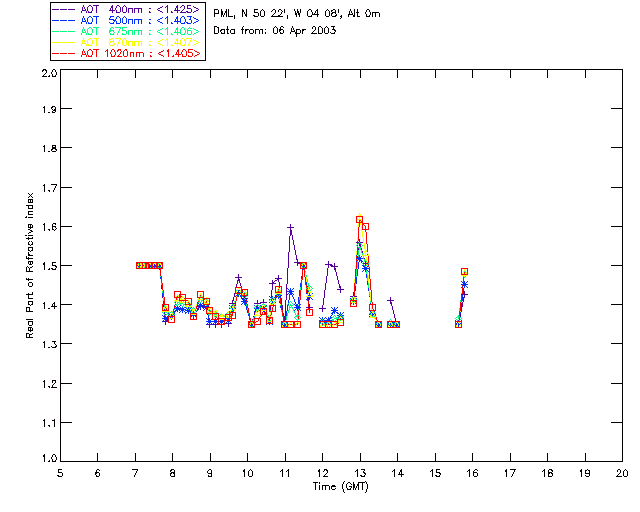
Task: Click the y-axis tick label 1.0
Action: [49, 459]
